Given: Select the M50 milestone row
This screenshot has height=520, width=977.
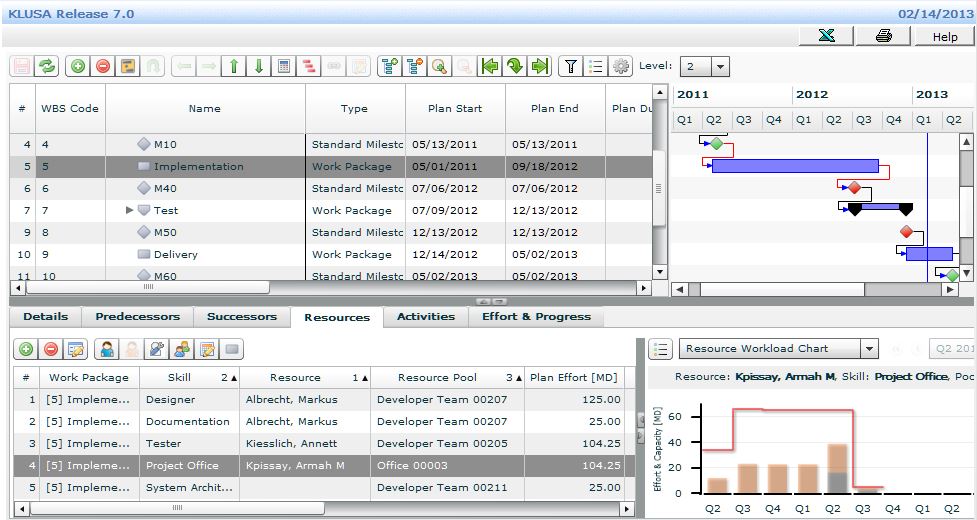Looking at the screenshot, I should click(x=330, y=232).
